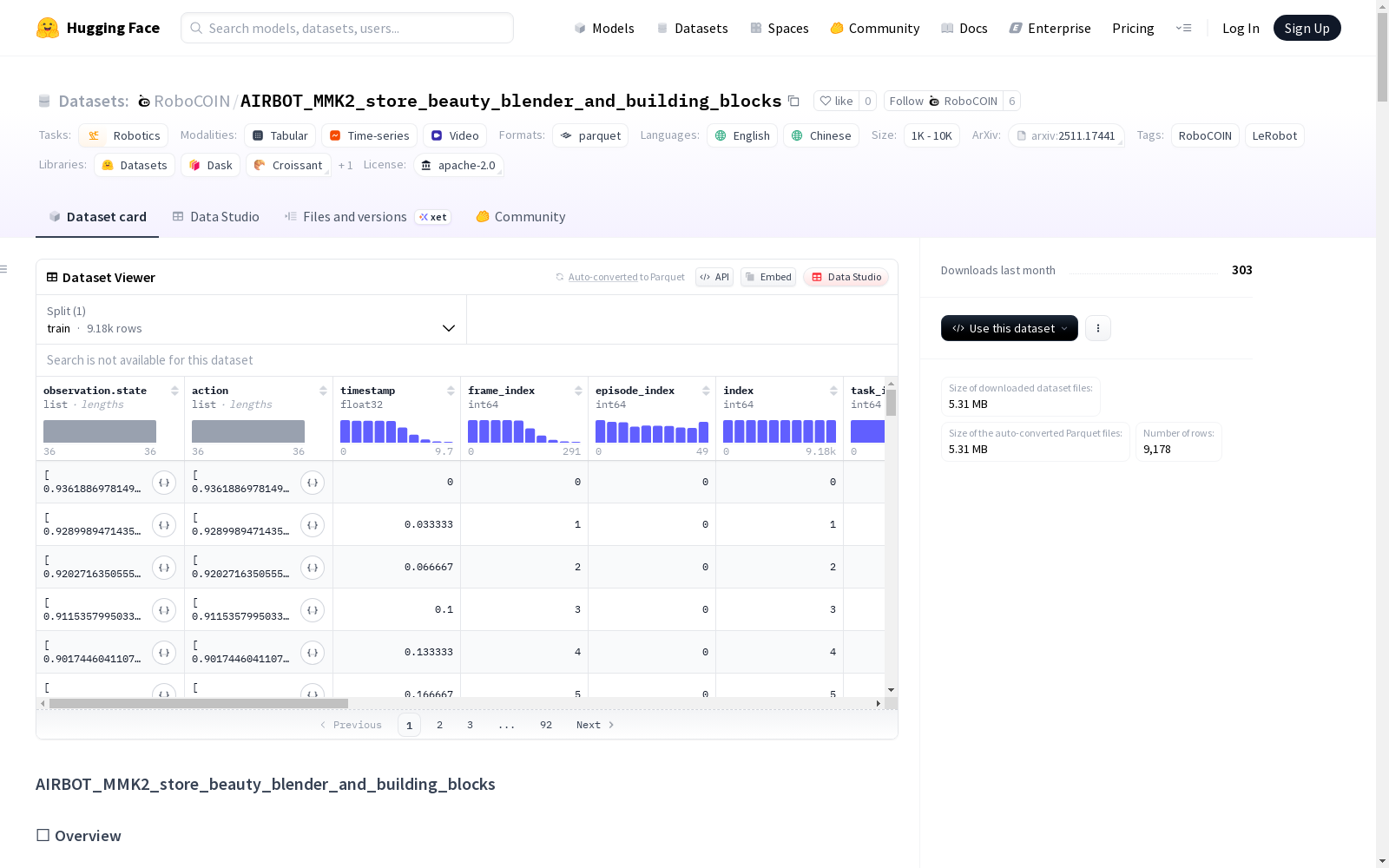1389x868 pixels.
Task: Open Use this dataset dropdown
Action: click(1010, 328)
